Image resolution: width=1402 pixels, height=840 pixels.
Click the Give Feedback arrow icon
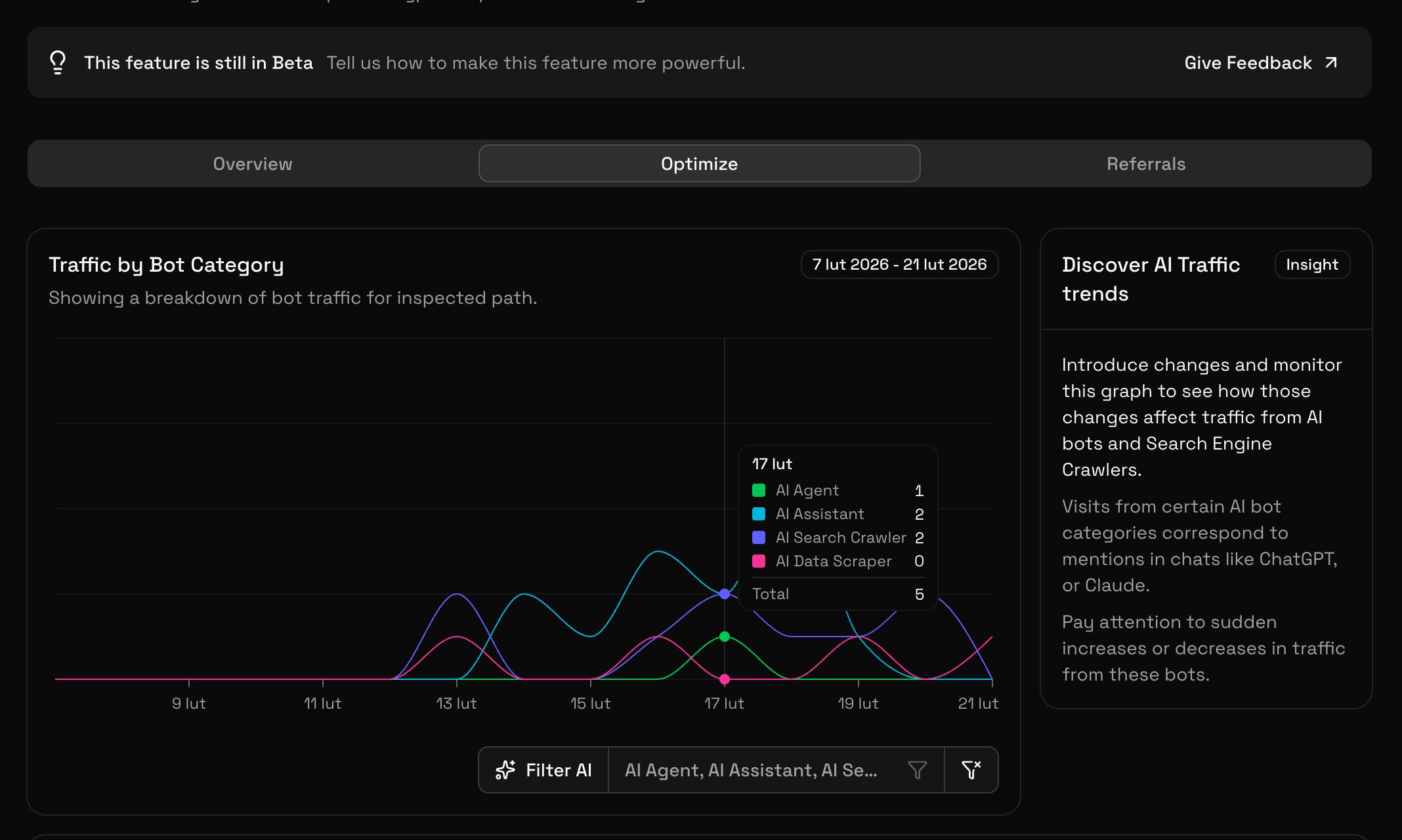click(x=1331, y=62)
